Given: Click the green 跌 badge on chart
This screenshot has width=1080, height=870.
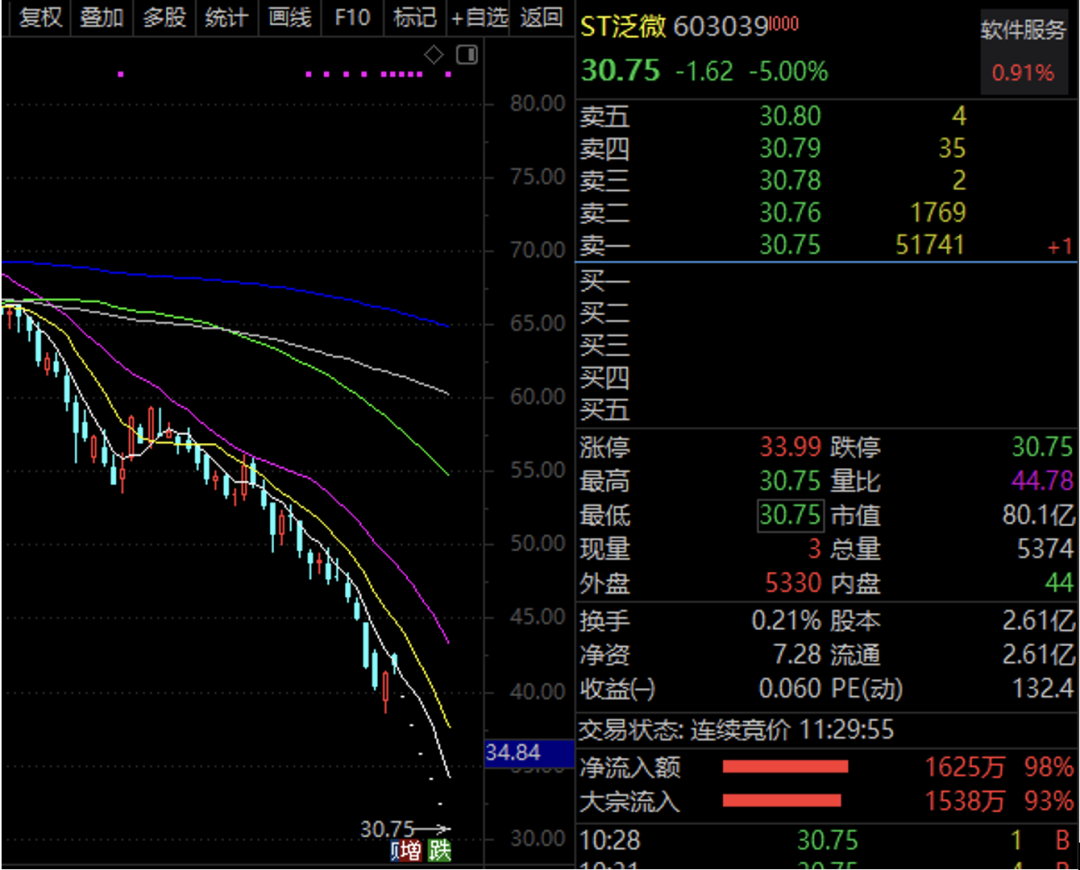Looking at the screenshot, I should 439,851.
